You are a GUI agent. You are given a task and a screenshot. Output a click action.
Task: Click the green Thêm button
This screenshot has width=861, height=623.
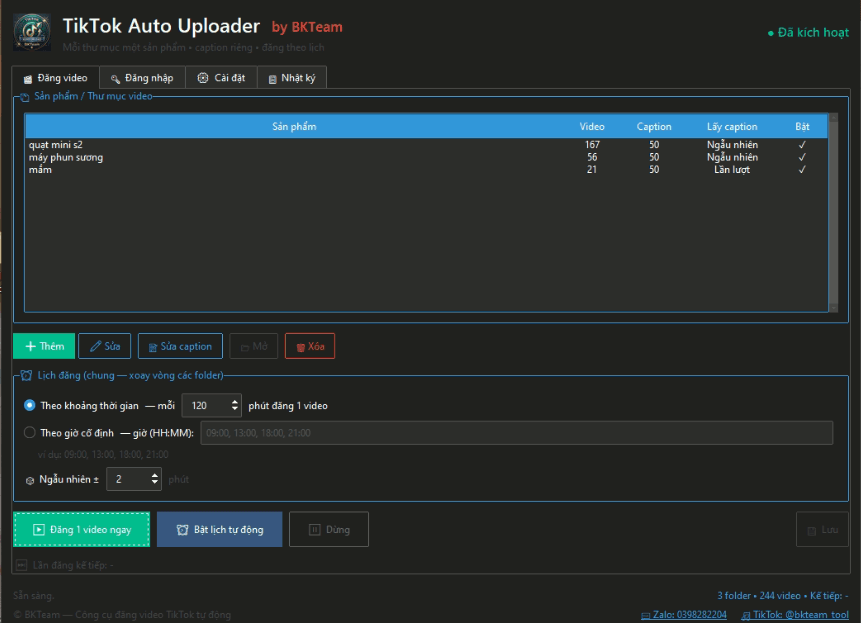point(44,346)
